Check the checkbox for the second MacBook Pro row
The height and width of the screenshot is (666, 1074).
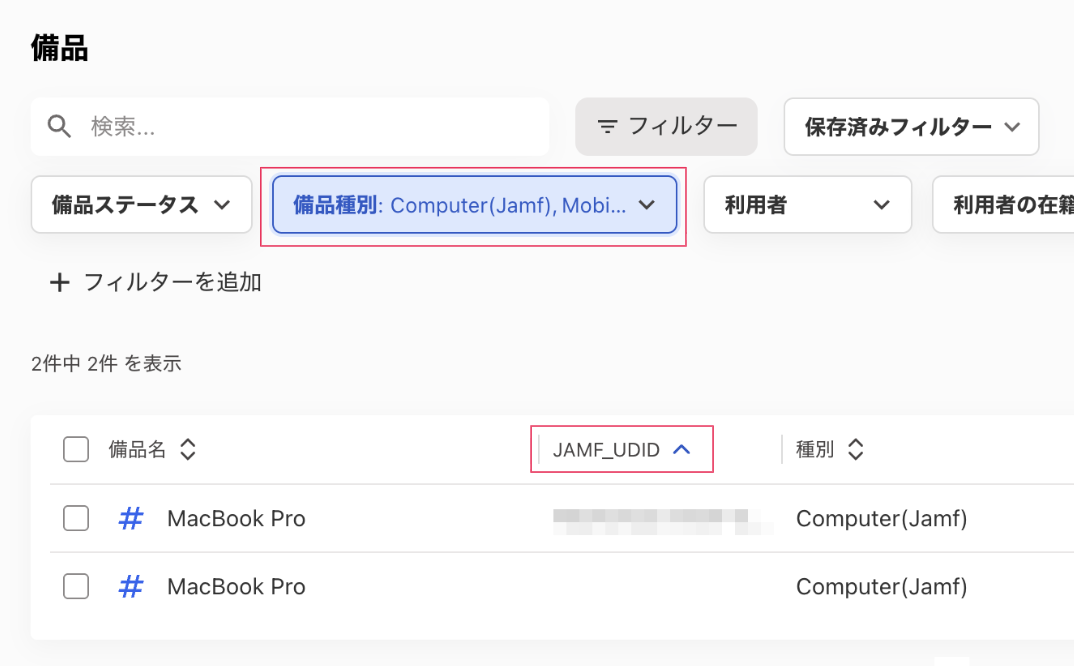click(x=75, y=587)
